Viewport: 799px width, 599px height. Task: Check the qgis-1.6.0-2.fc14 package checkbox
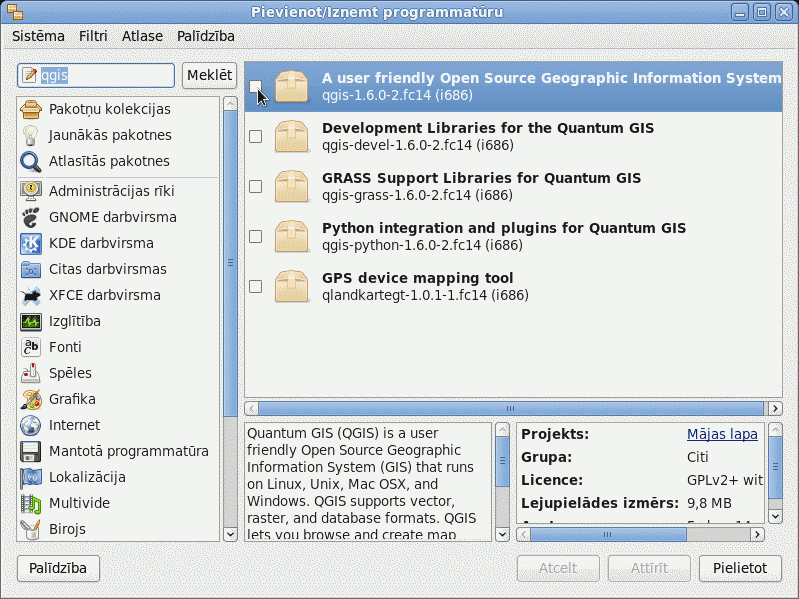[255, 87]
